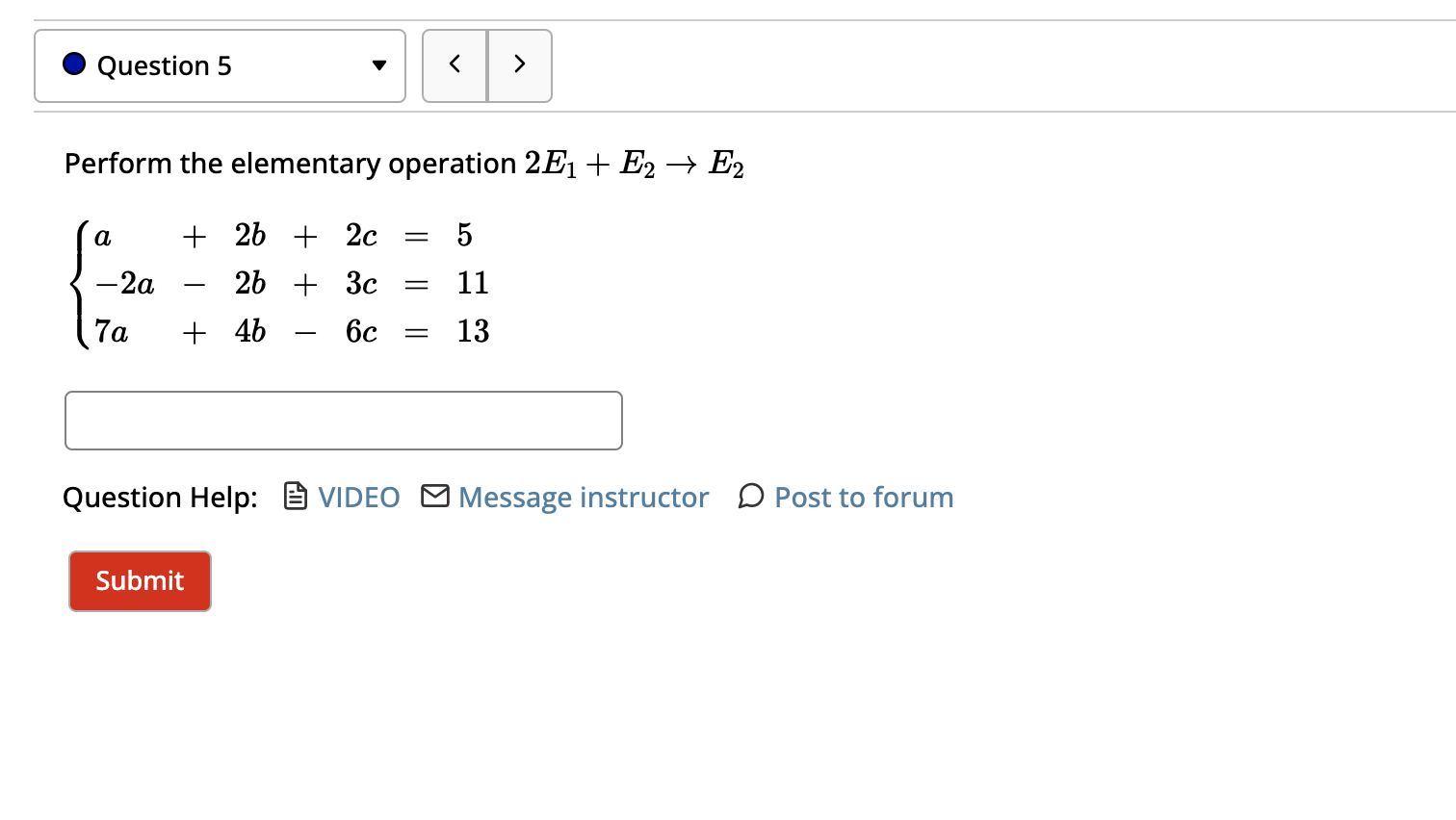Focus the blank answer field below the equations
This screenshot has height=820, width=1456.
[343, 421]
